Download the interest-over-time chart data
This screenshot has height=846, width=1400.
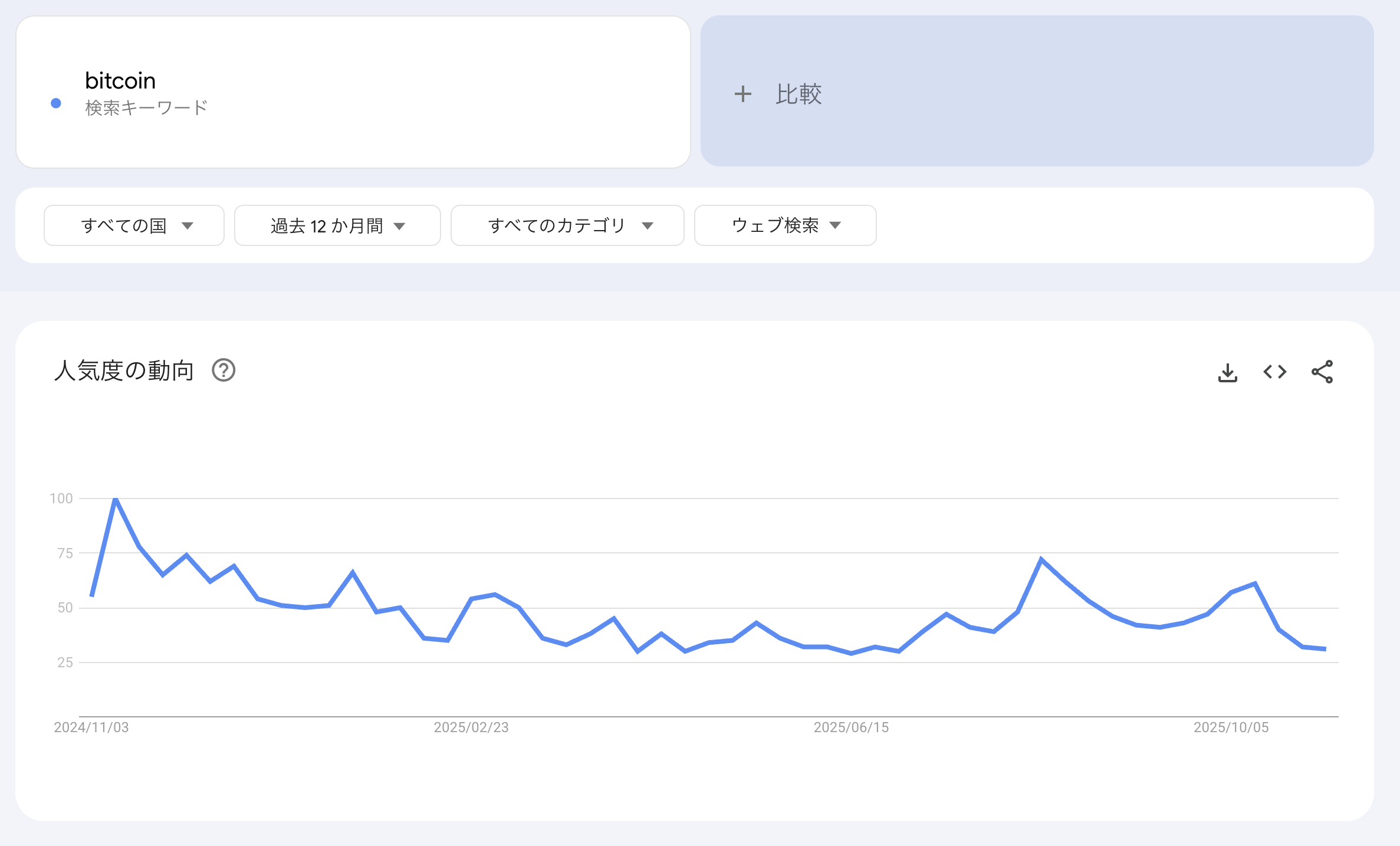[x=1227, y=372]
